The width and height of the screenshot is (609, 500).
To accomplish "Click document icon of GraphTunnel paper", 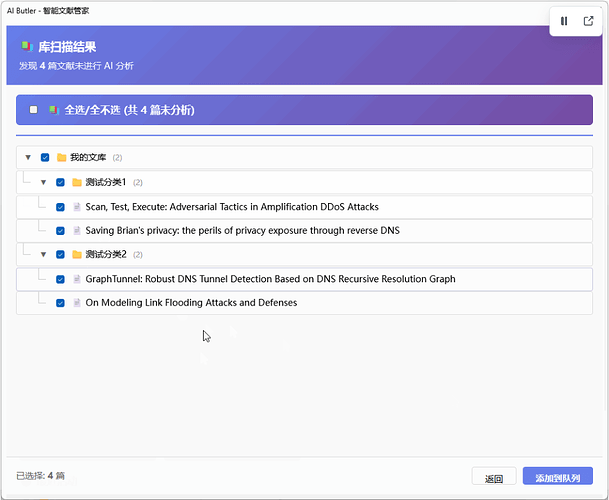I will pyautogui.click(x=77, y=279).
